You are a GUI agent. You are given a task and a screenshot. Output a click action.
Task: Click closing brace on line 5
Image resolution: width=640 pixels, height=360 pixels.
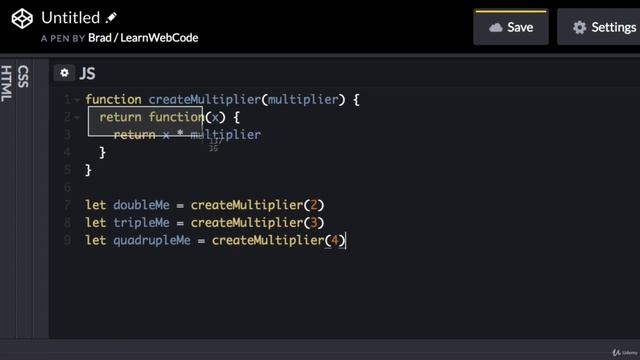click(88, 170)
